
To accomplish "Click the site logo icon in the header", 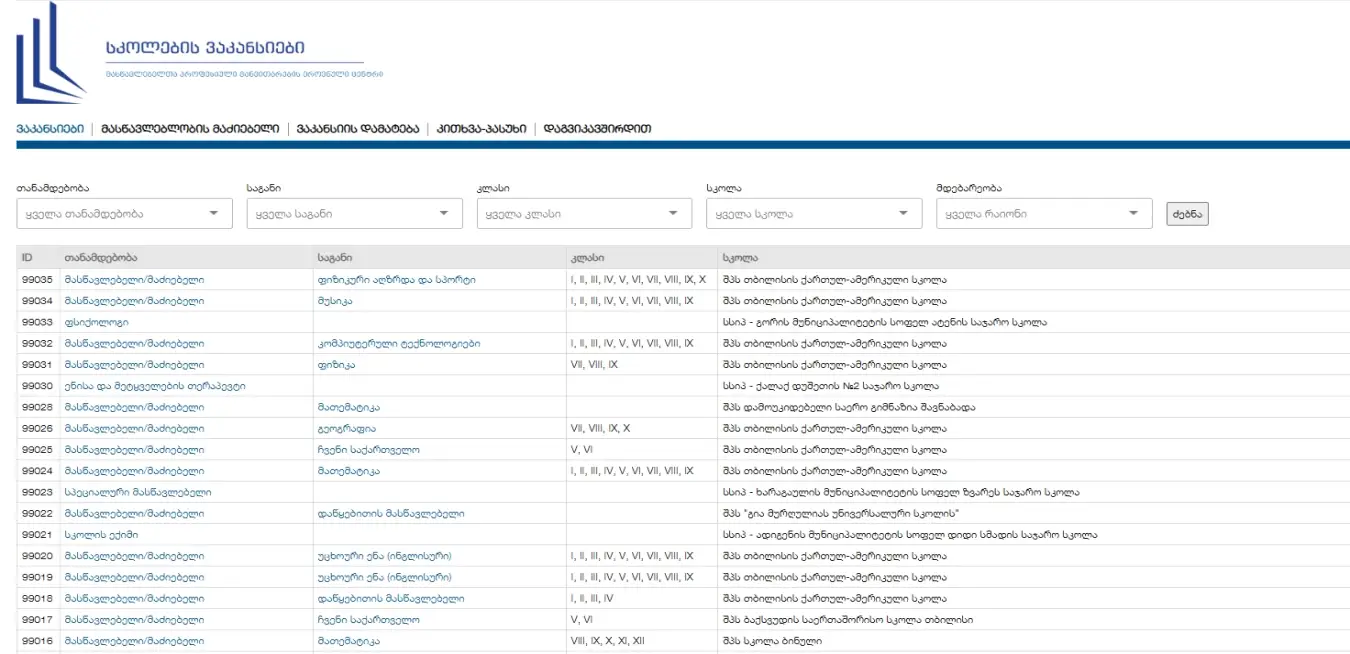I will click(51, 53).
